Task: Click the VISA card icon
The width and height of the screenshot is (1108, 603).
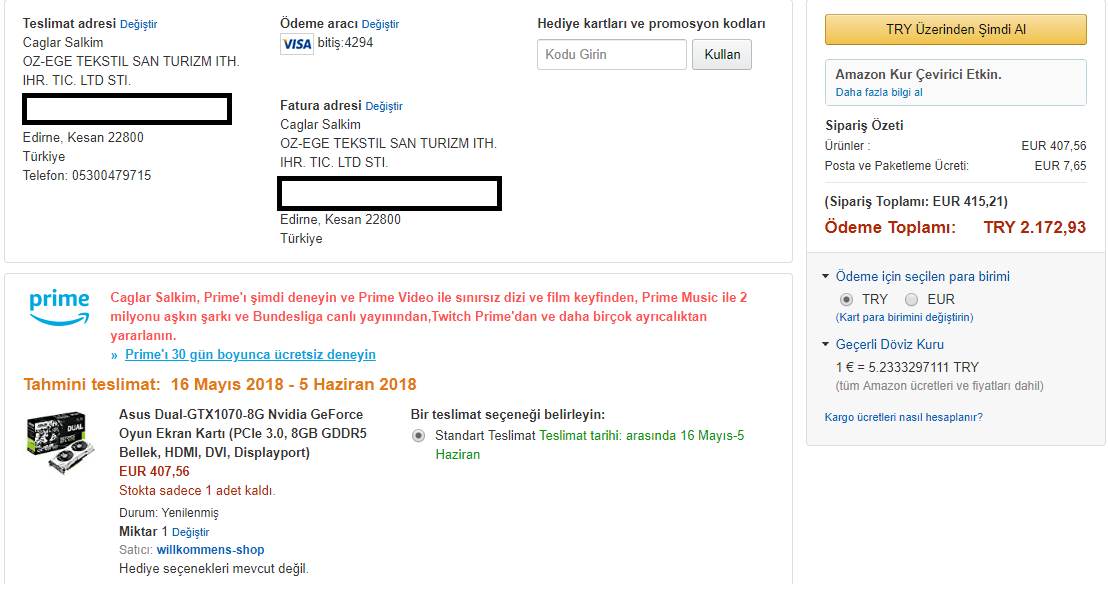Action: (297, 44)
